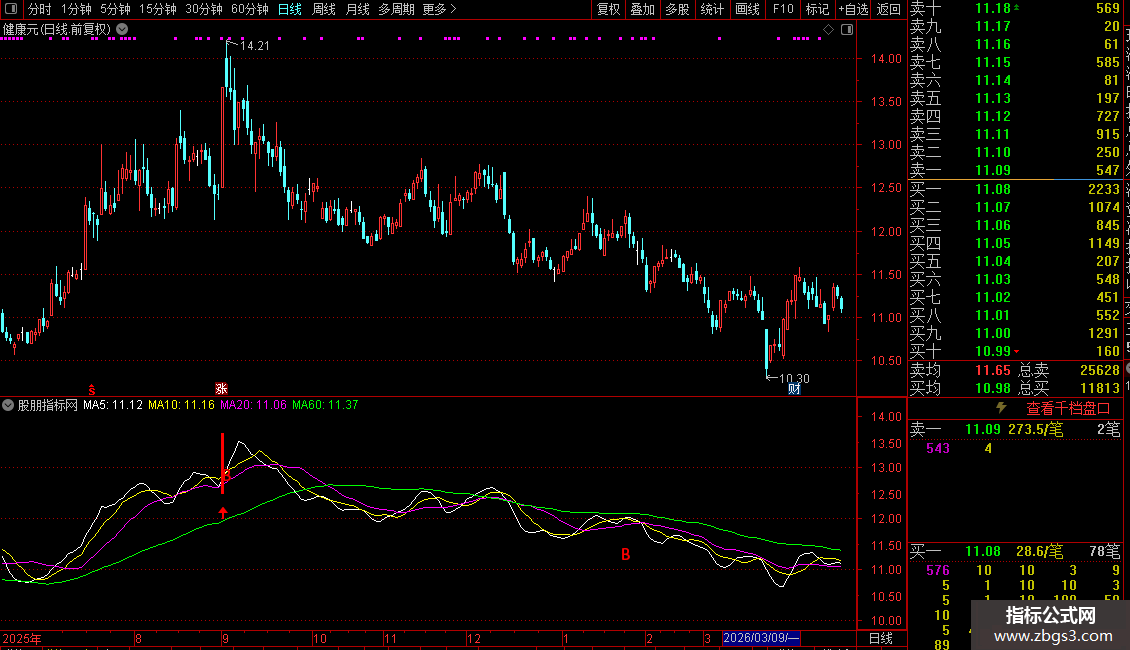Click the lightning bolt icon in order panel
Viewport: 1130px width, 650px height.
tap(1001, 408)
